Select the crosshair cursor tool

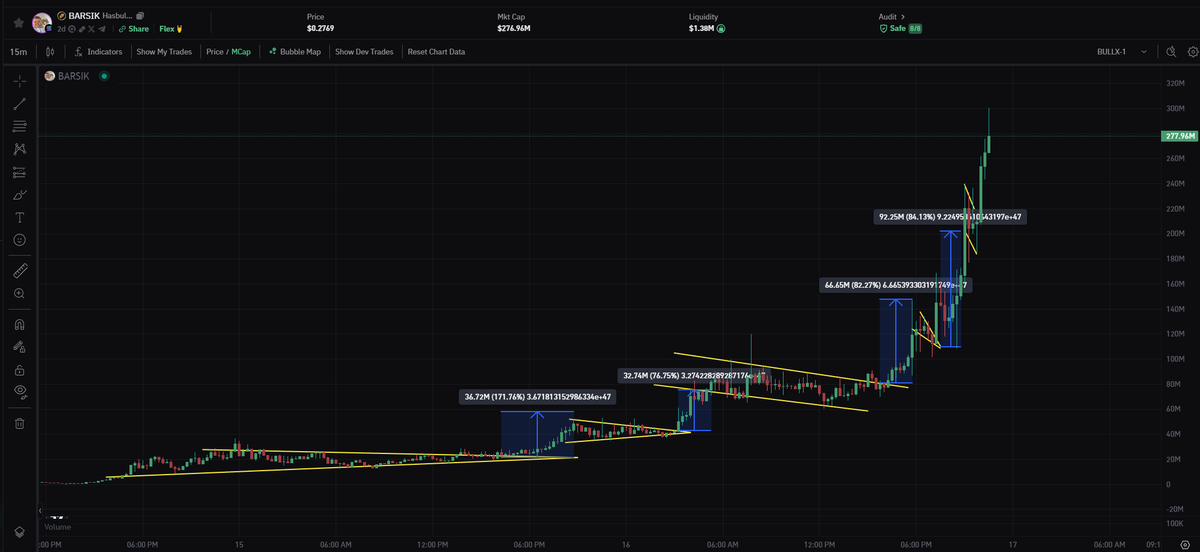click(19, 80)
